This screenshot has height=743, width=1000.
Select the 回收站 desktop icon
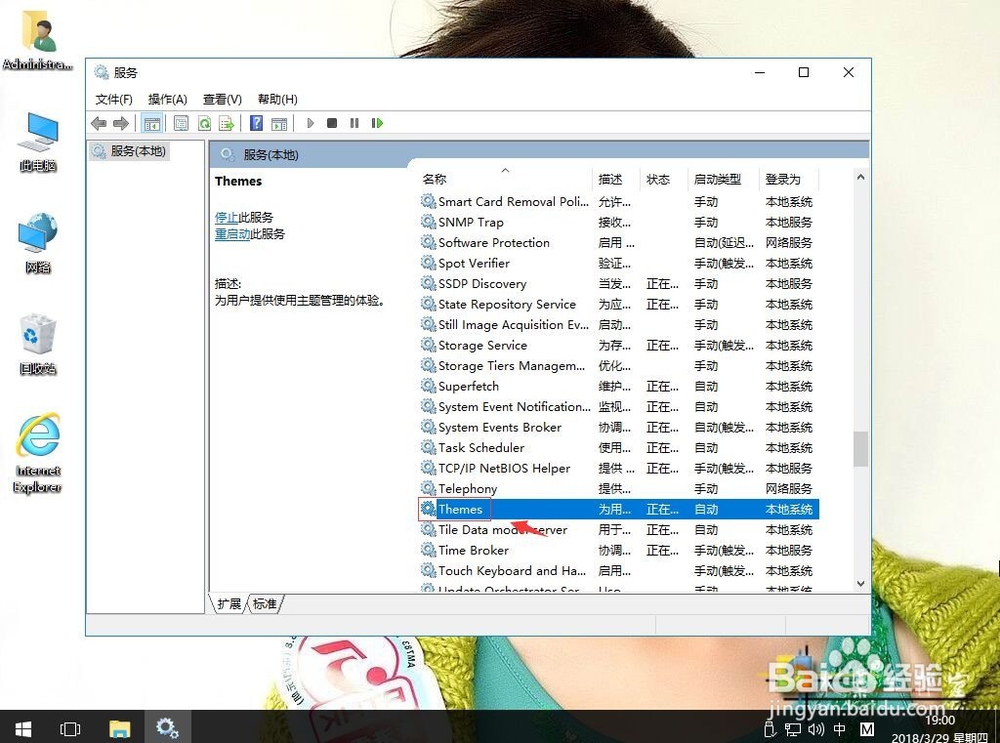(38, 344)
